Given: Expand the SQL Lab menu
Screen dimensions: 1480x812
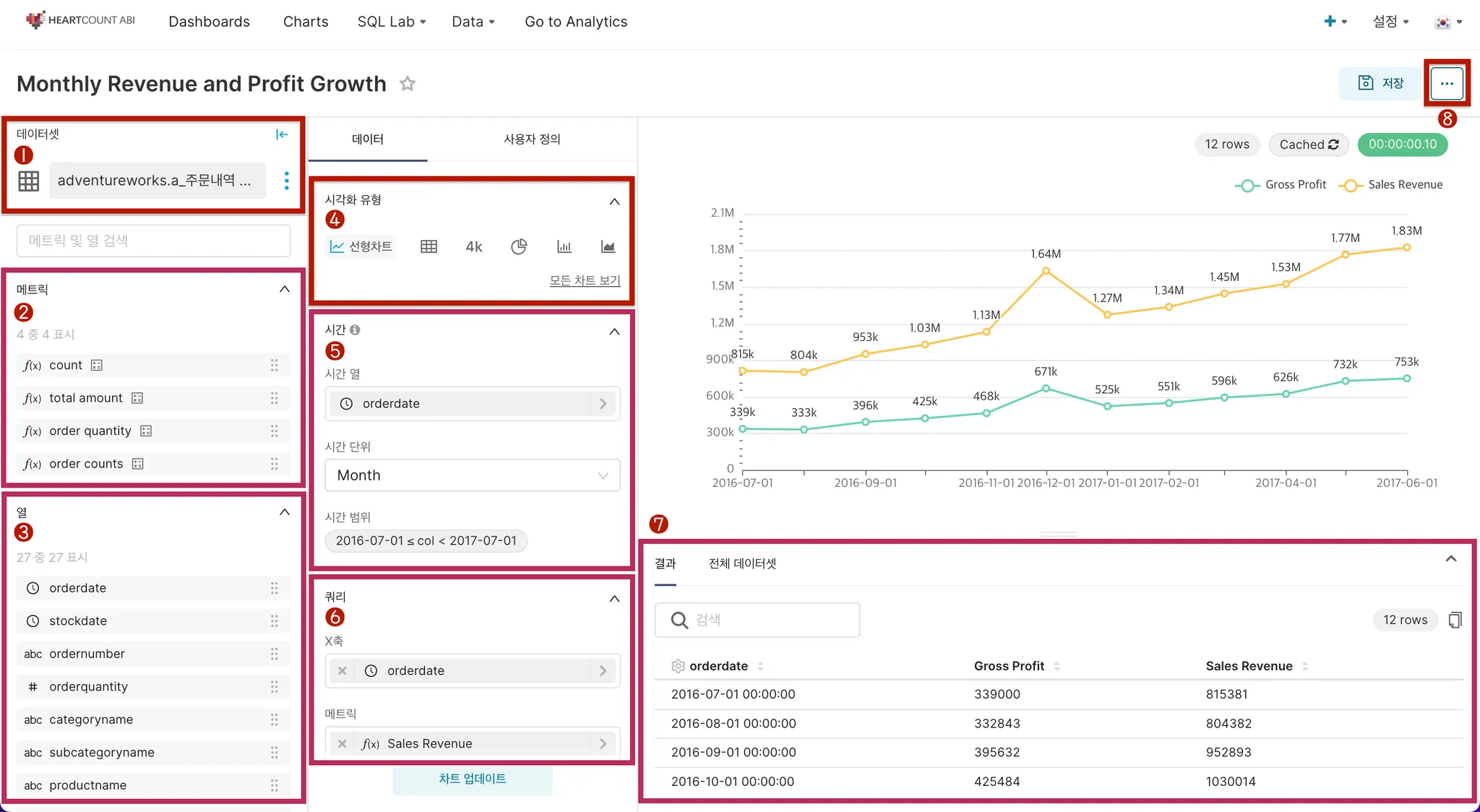Looking at the screenshot, I should pyautogui.click(x=391, y=22).
